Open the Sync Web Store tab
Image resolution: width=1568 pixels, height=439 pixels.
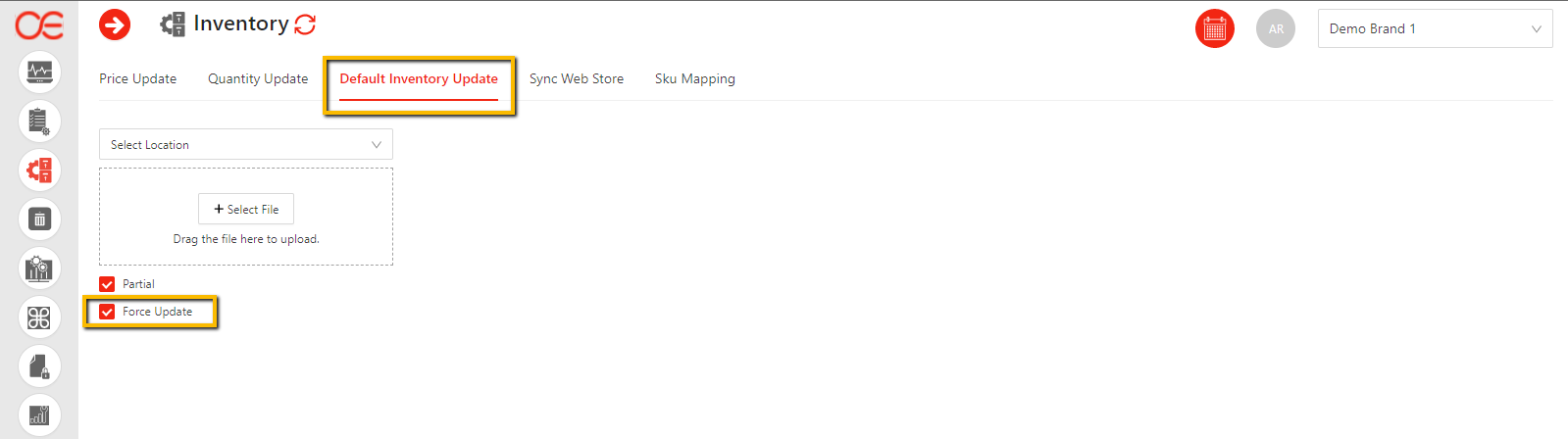tap(577, 78)
